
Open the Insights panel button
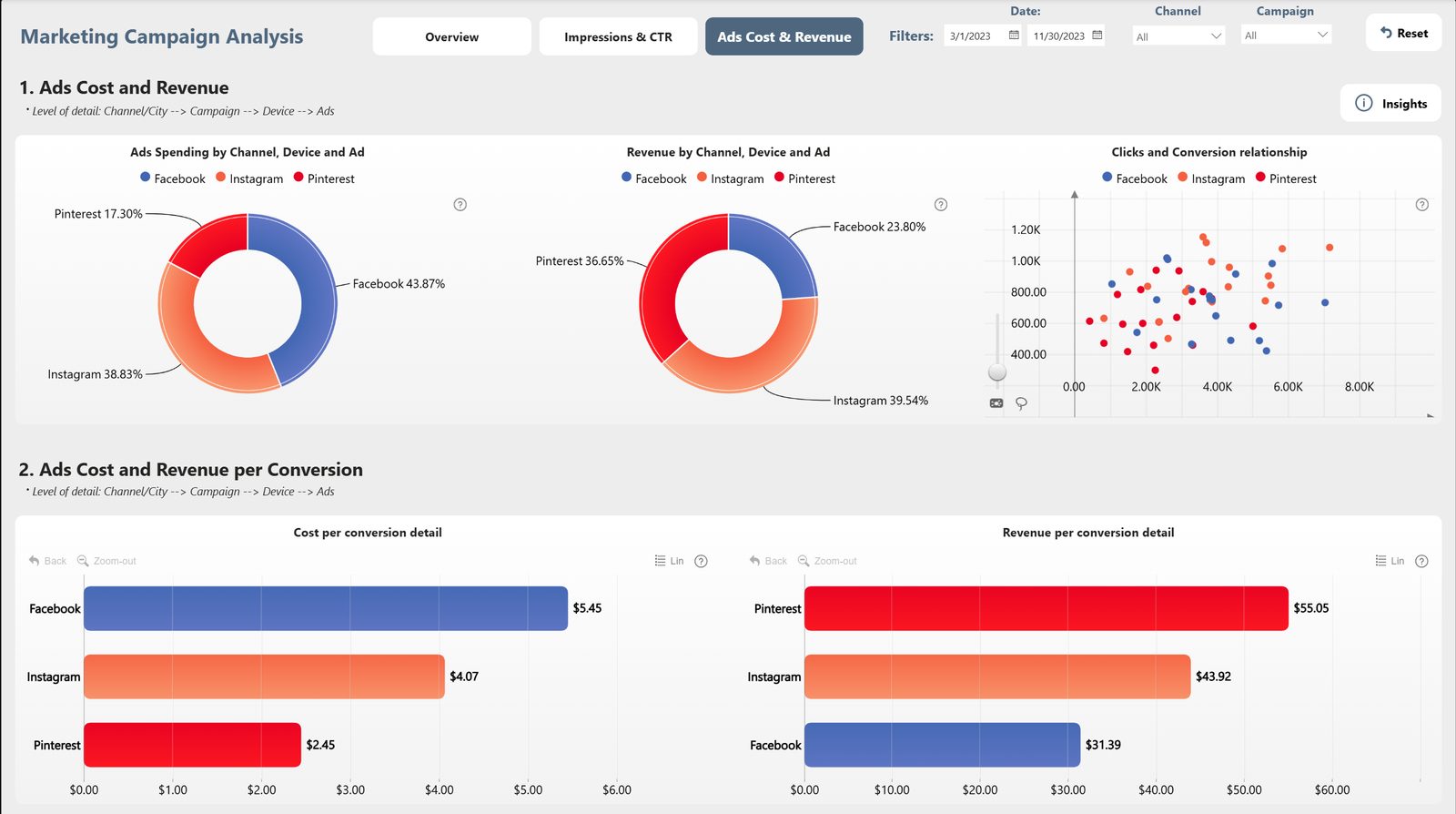click(x=1390, y=103)
